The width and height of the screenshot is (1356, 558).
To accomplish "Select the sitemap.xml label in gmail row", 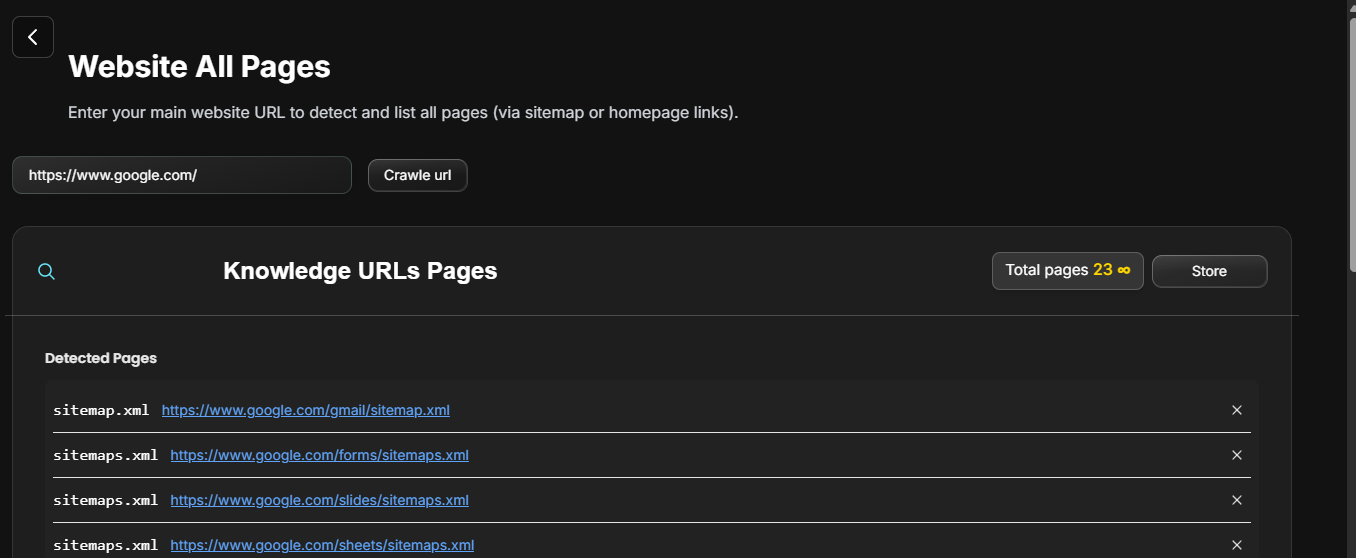I will tap(101, 410).
